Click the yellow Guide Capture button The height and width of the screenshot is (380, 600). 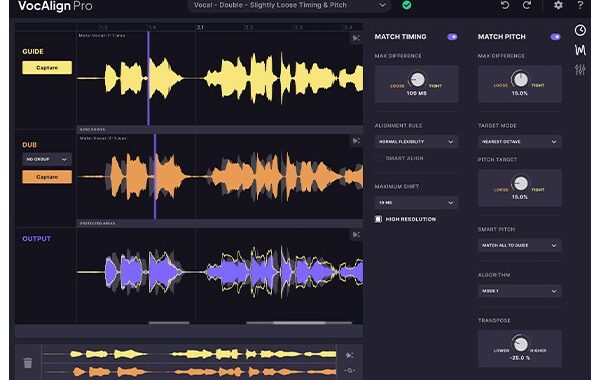pyautogui.click(x=47, y=68)
